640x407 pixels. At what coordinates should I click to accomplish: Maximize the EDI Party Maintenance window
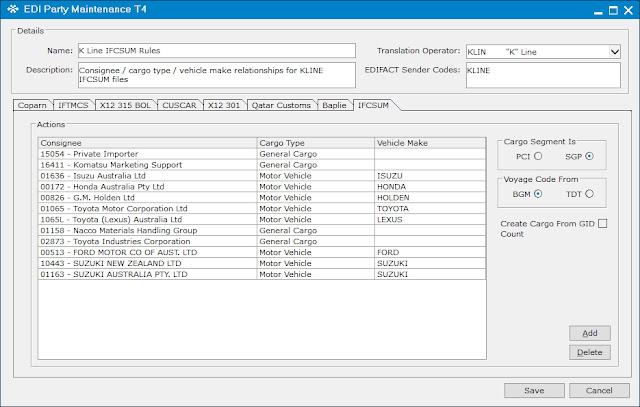(x=613, y=10)
